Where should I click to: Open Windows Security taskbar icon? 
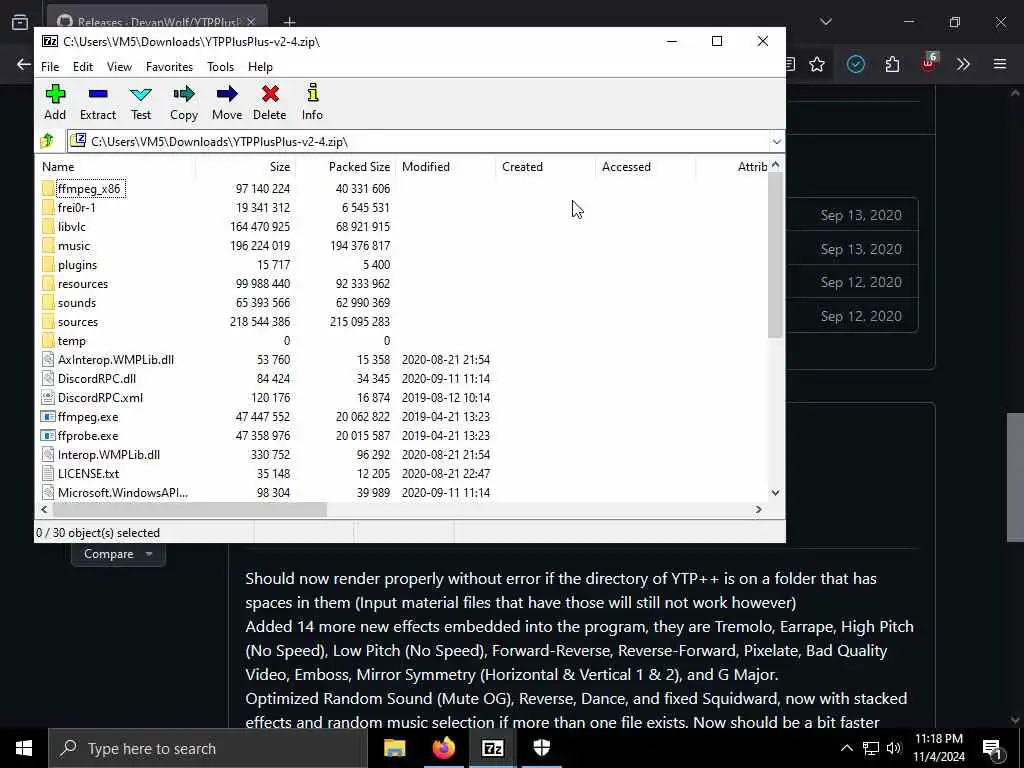click(541, 748)
